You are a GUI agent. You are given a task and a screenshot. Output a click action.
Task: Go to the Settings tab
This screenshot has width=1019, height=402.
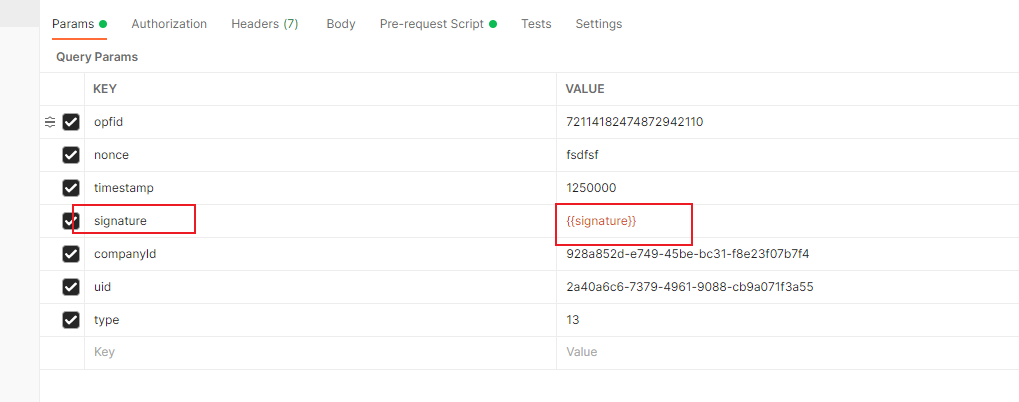[599, 24]
